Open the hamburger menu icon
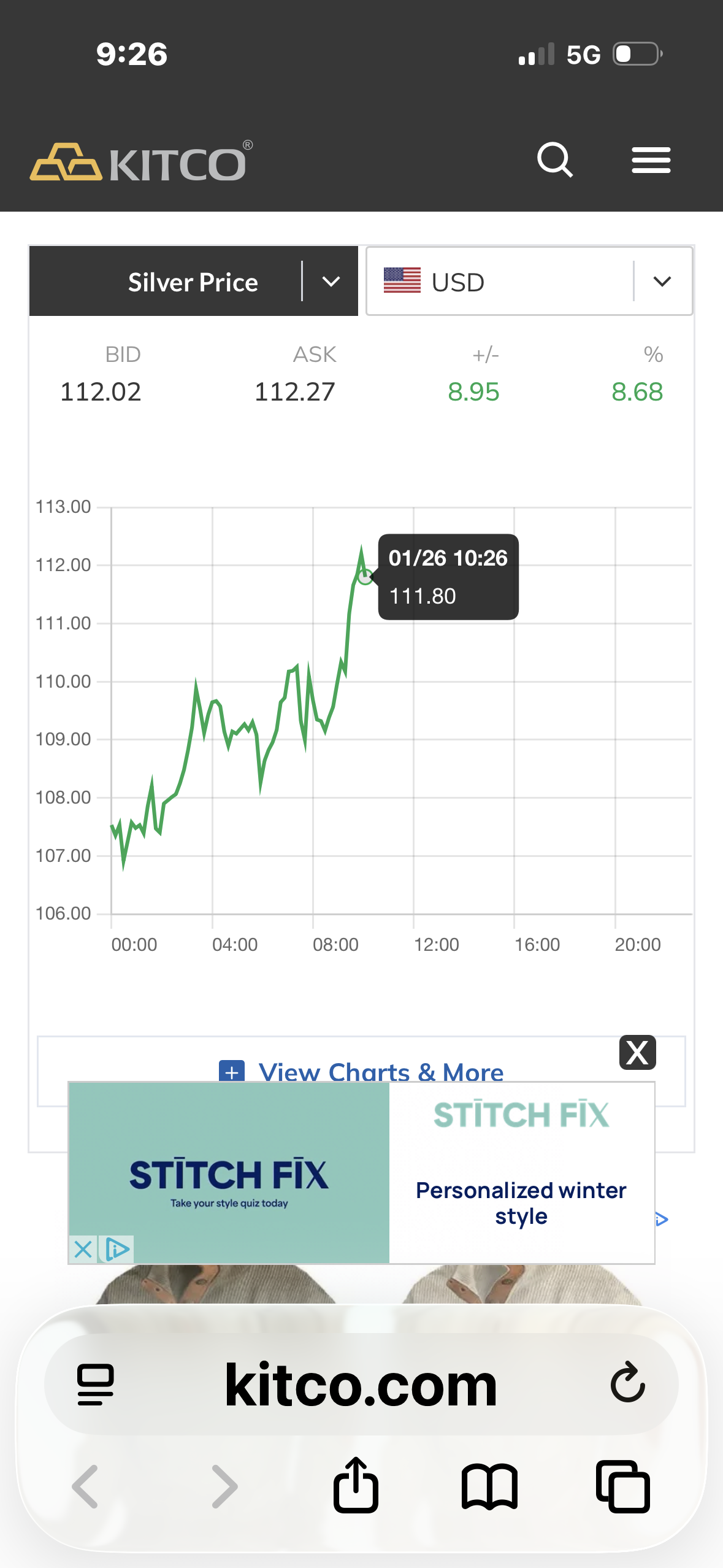This screenshot has height=1568, width=723. 651,160
